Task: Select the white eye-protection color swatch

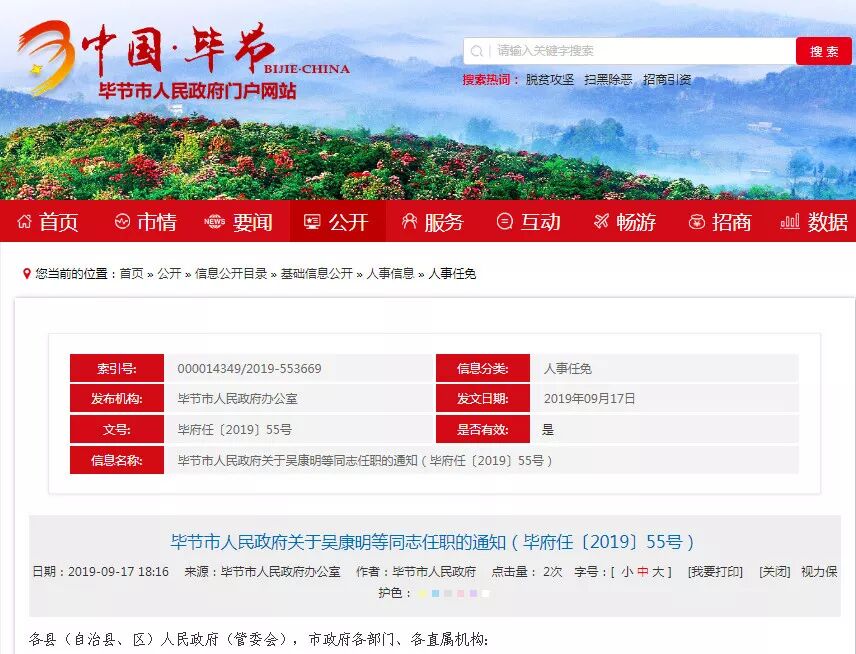Action: coord(486,593)
